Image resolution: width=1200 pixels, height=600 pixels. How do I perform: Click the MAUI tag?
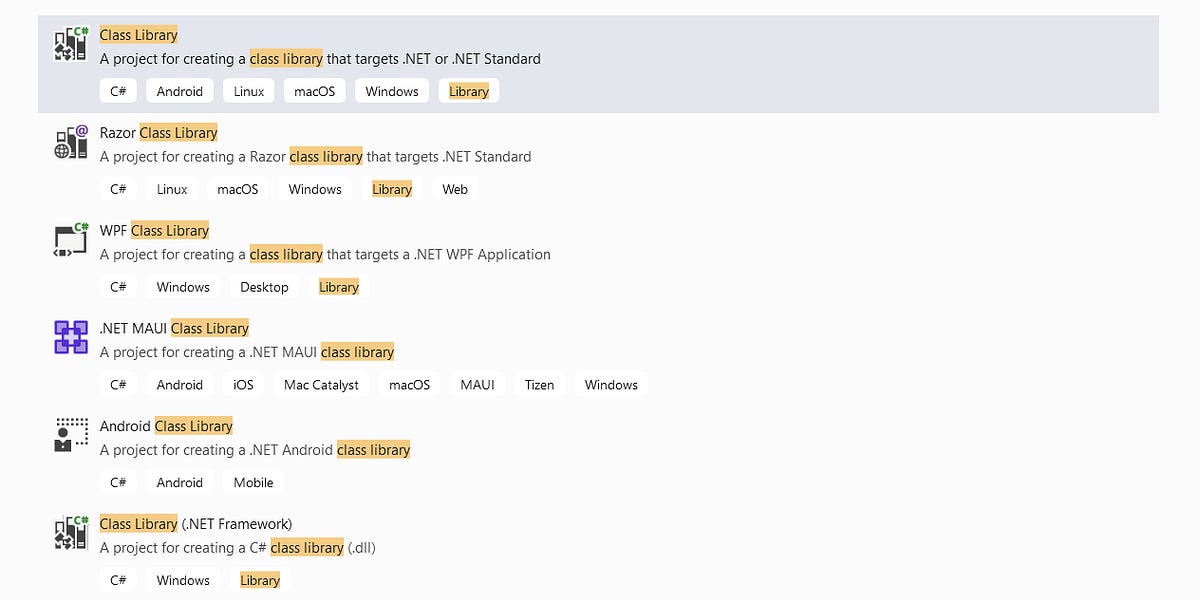477,384
